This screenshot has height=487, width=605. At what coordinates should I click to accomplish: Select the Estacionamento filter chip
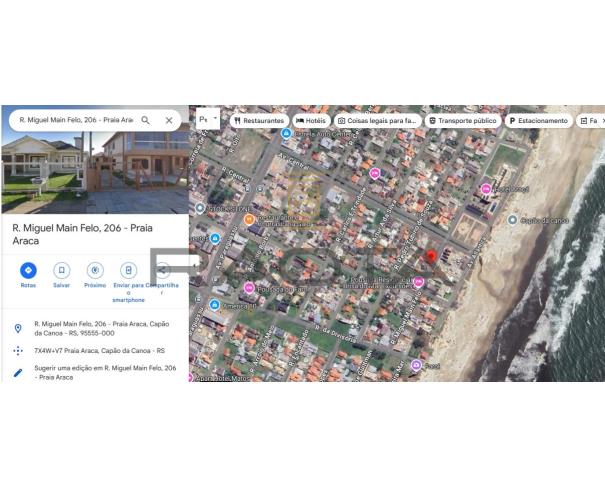tap(539, 121)
